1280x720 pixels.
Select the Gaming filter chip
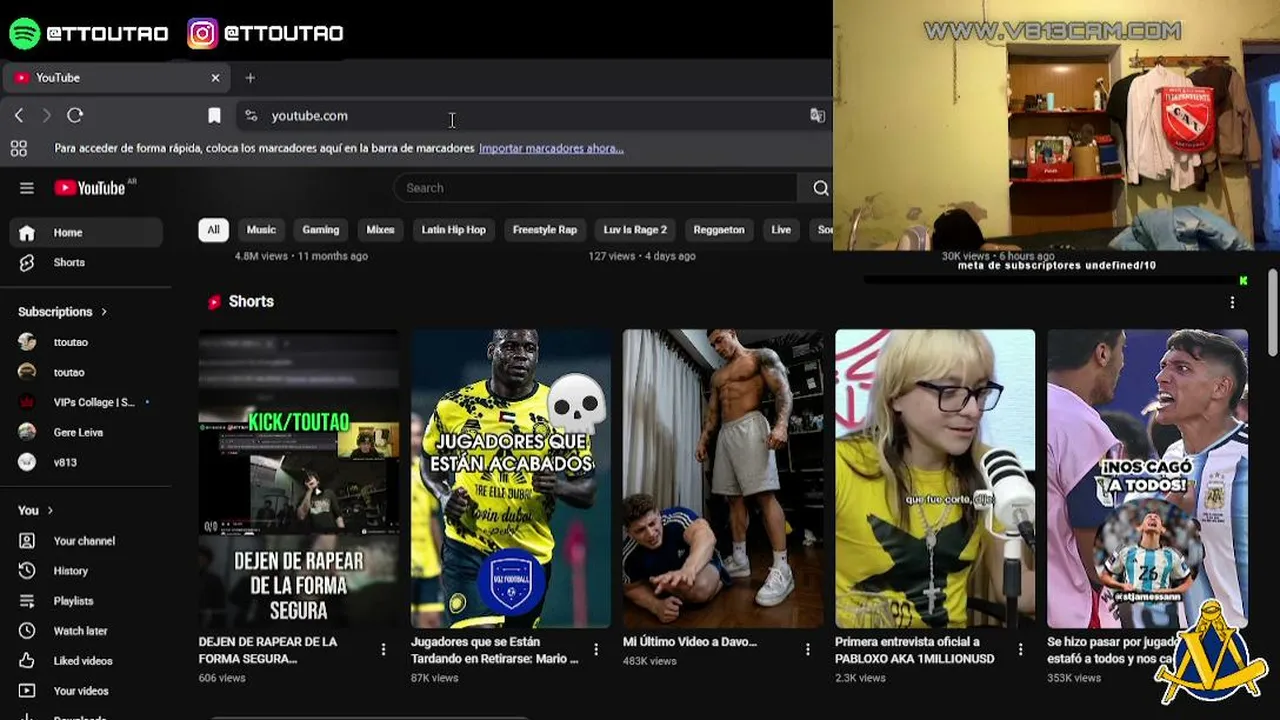(321, 230)
